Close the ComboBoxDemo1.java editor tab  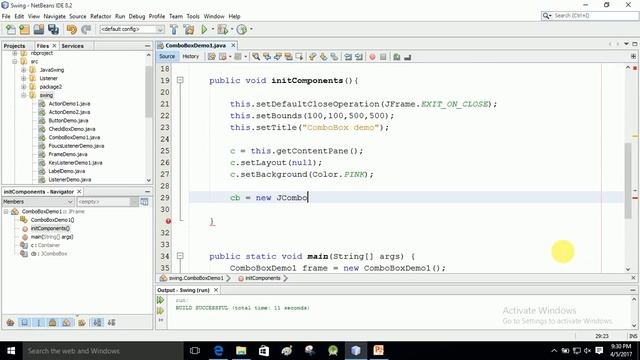[x=233, y=45]
